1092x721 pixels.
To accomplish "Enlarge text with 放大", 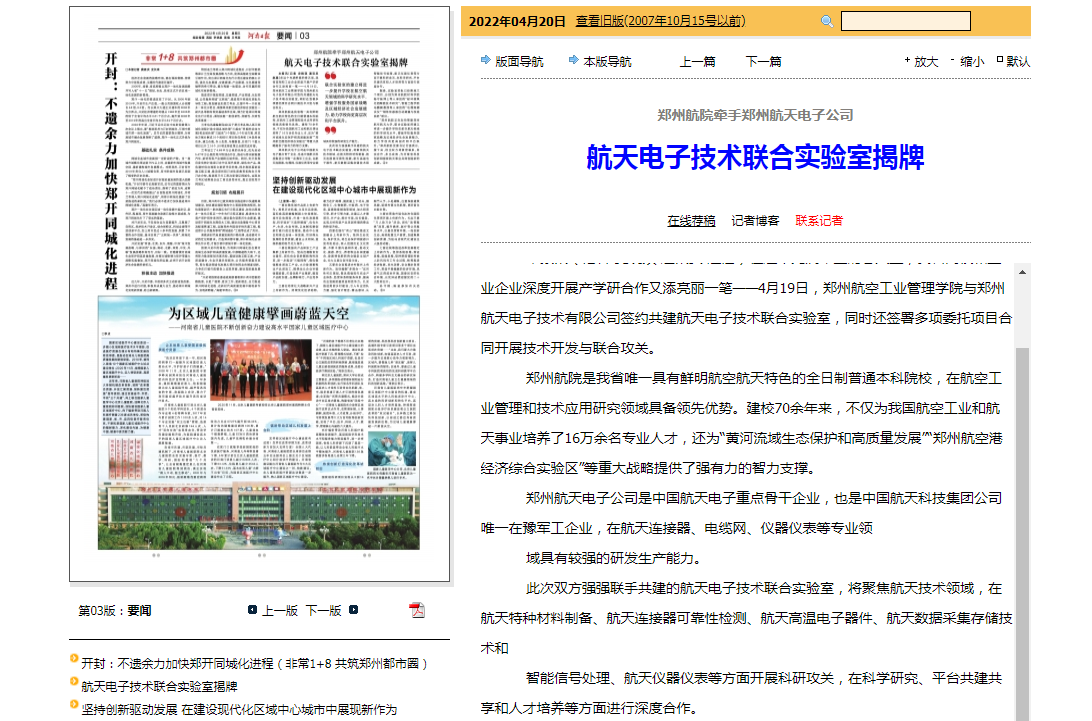I will 926,61.
